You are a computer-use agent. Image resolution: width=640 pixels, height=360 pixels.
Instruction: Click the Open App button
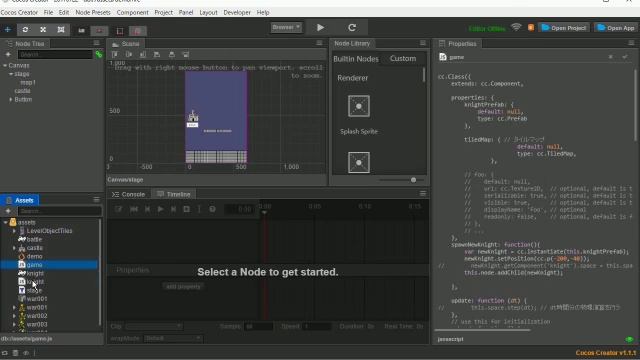pos(615,28)
